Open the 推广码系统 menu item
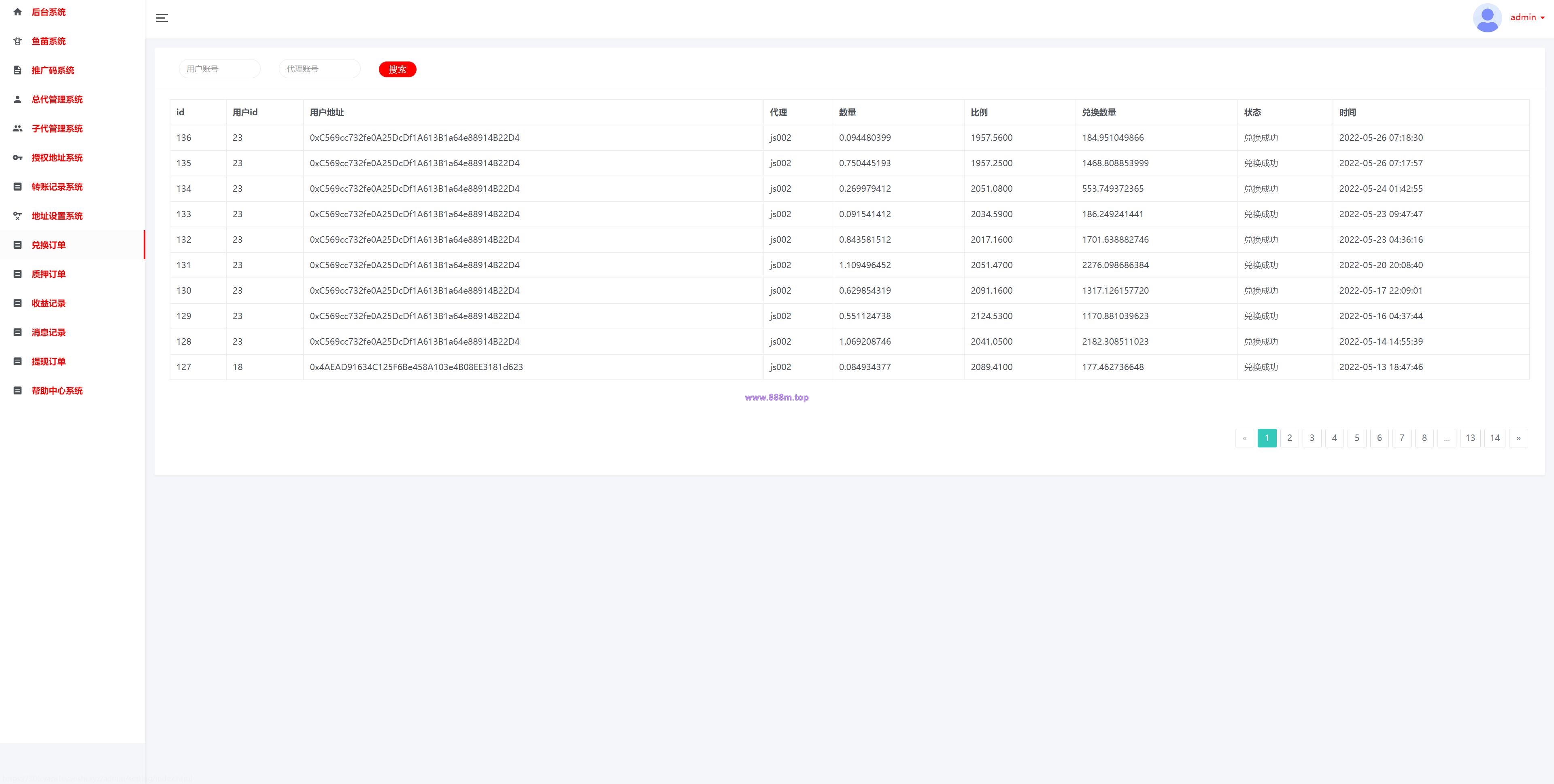This screenshot has height=784, width=1554. pos(72,70)
